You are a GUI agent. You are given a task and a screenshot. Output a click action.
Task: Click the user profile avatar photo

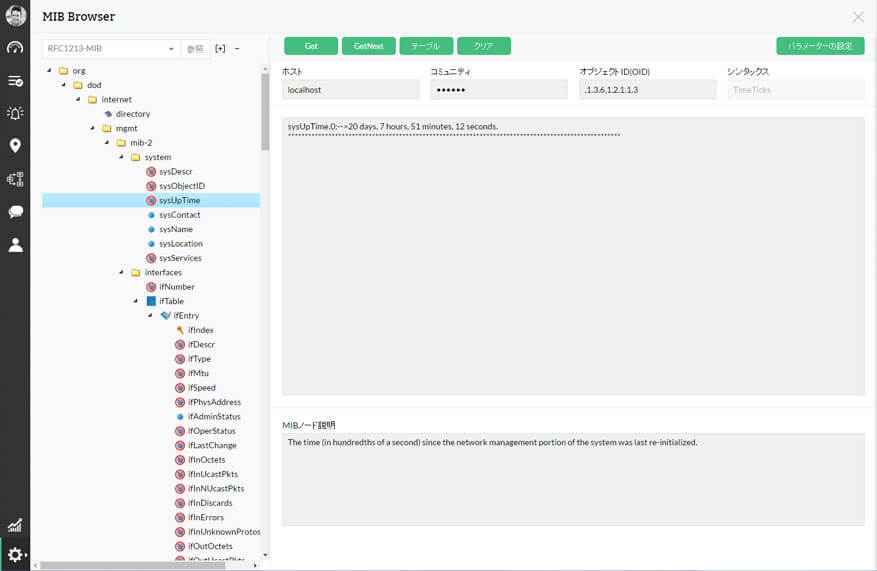(x=15, y=16)
